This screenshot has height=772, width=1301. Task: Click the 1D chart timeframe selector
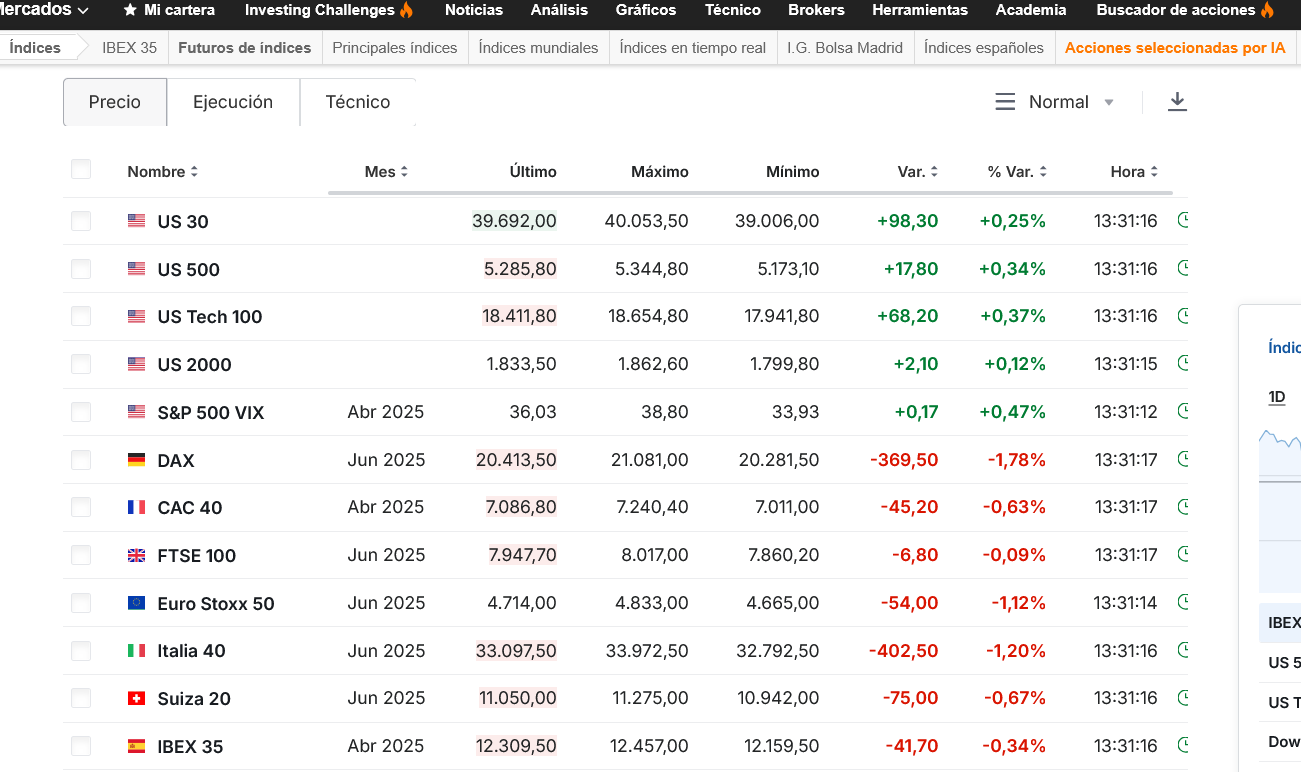1277,397
